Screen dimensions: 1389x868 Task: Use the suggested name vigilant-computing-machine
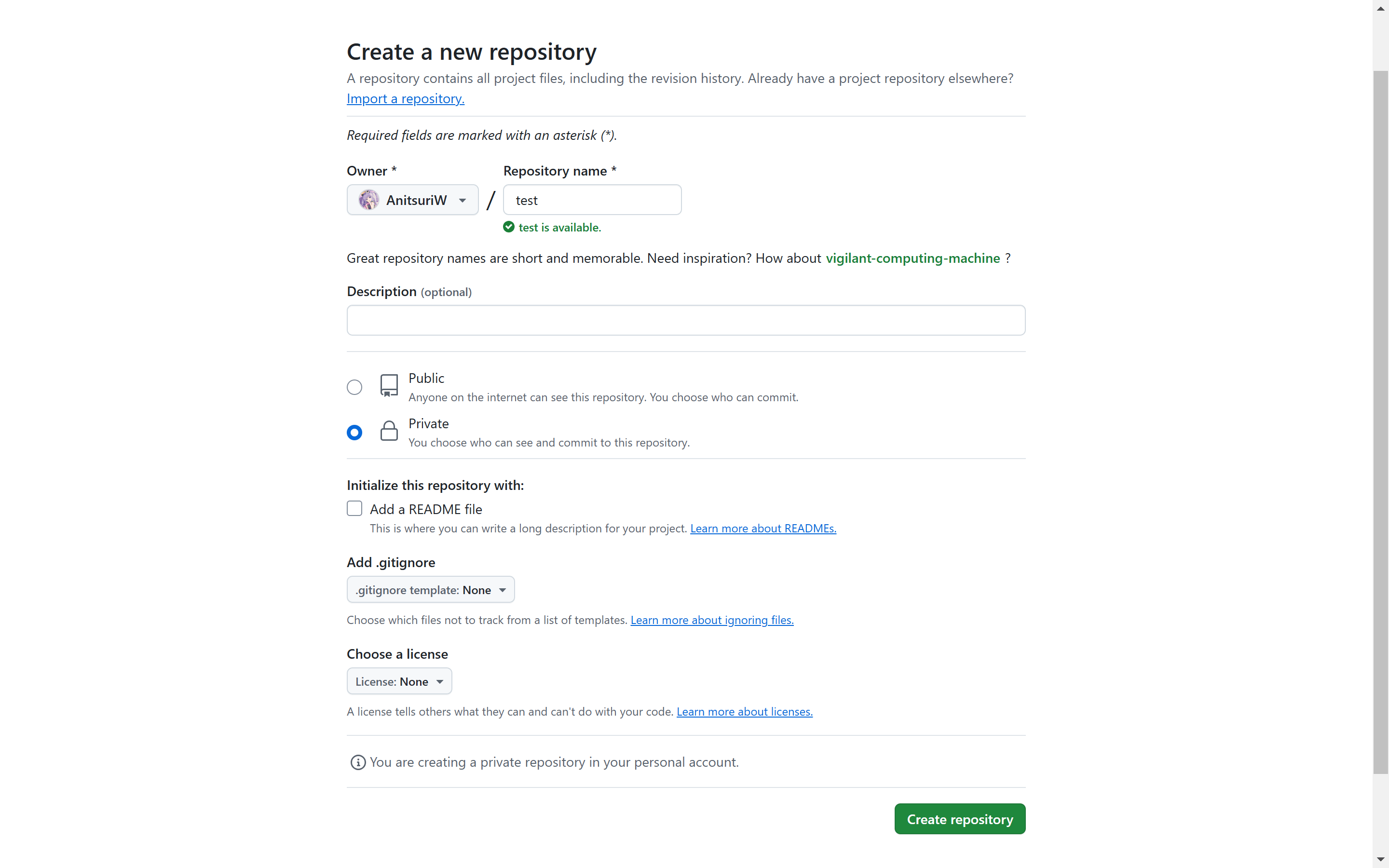pos(912,258)
